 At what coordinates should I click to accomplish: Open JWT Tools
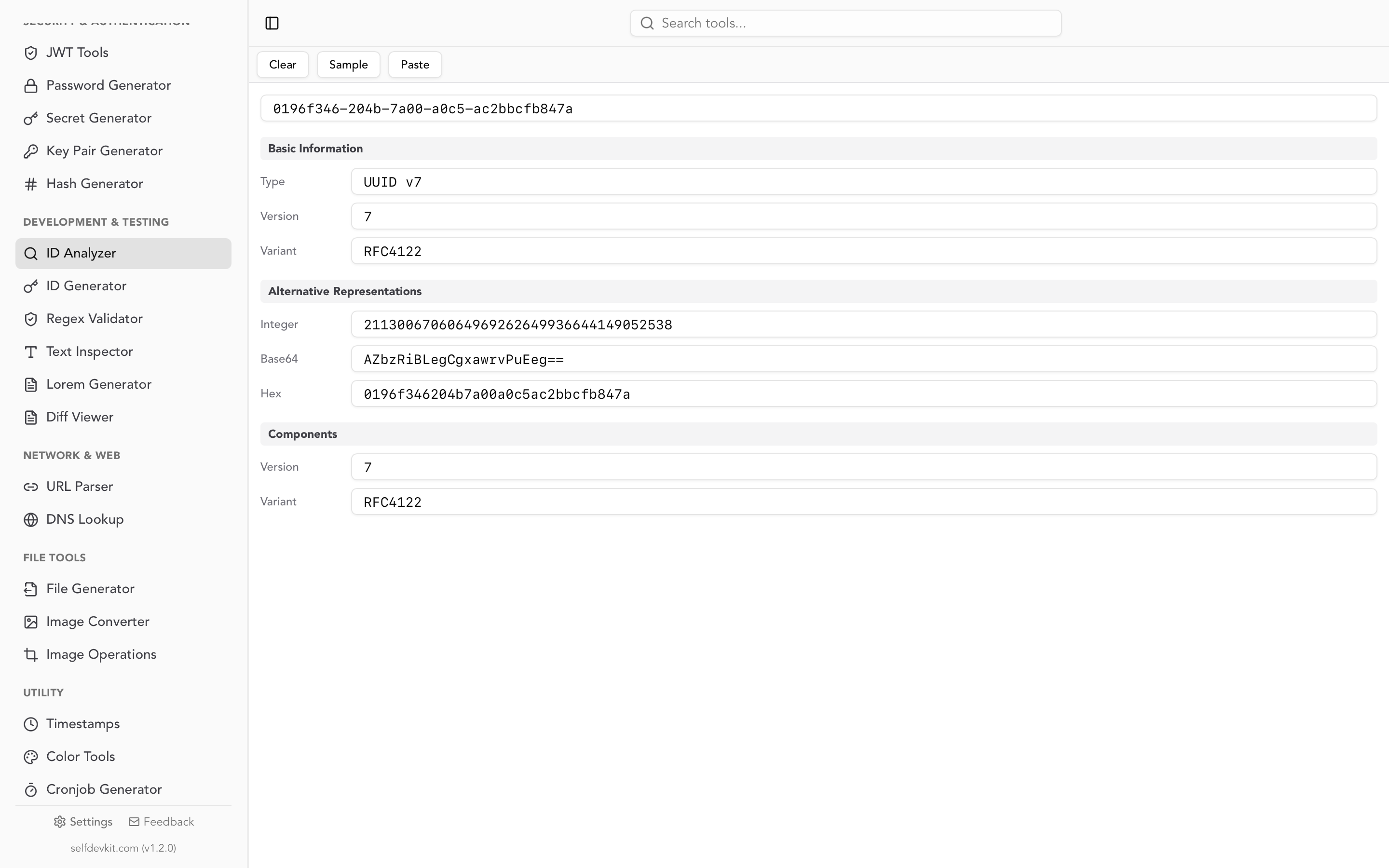click(123, 53)
